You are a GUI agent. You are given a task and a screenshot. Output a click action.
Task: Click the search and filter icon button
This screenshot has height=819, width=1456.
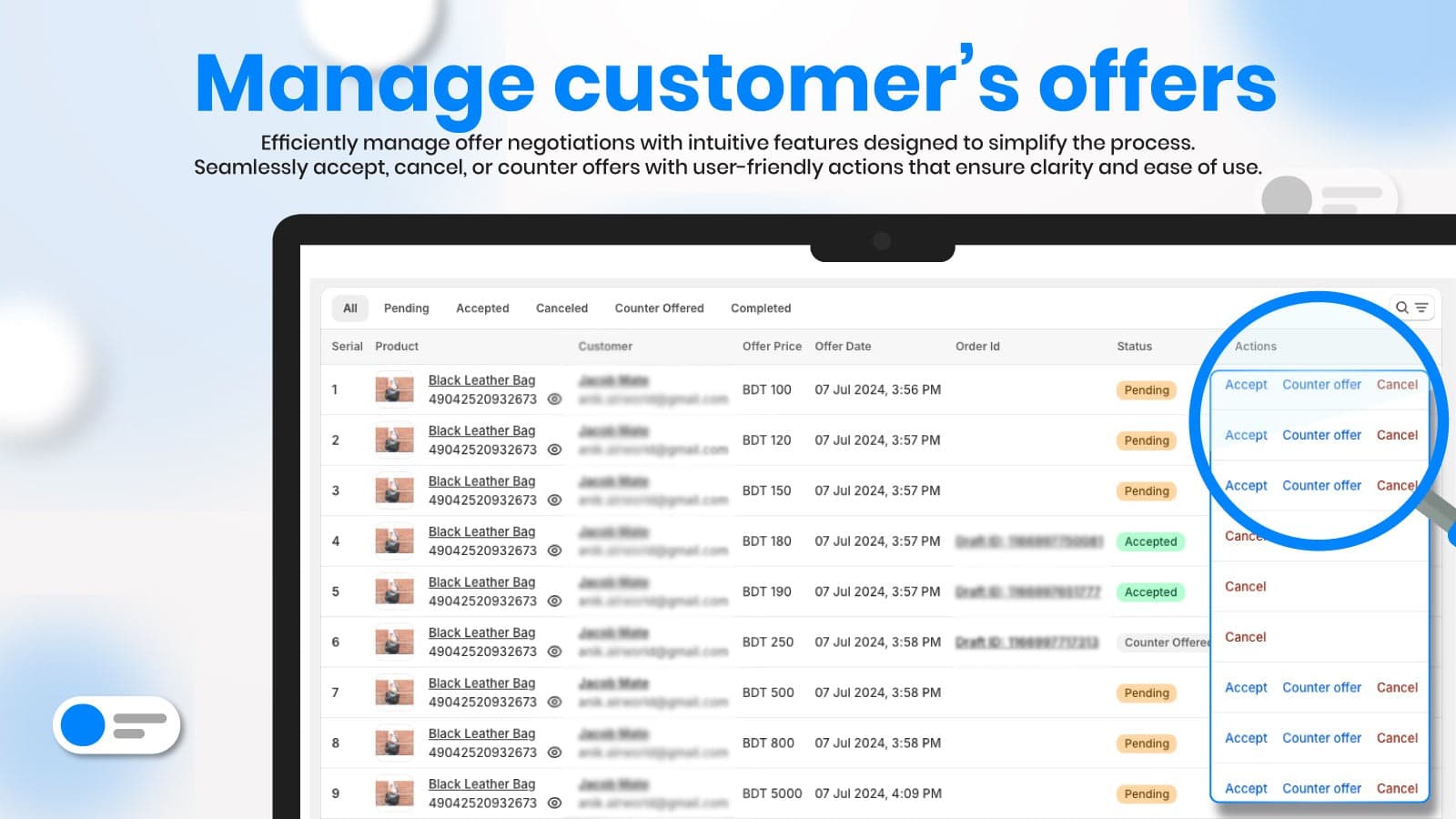tap(1411, 308)
